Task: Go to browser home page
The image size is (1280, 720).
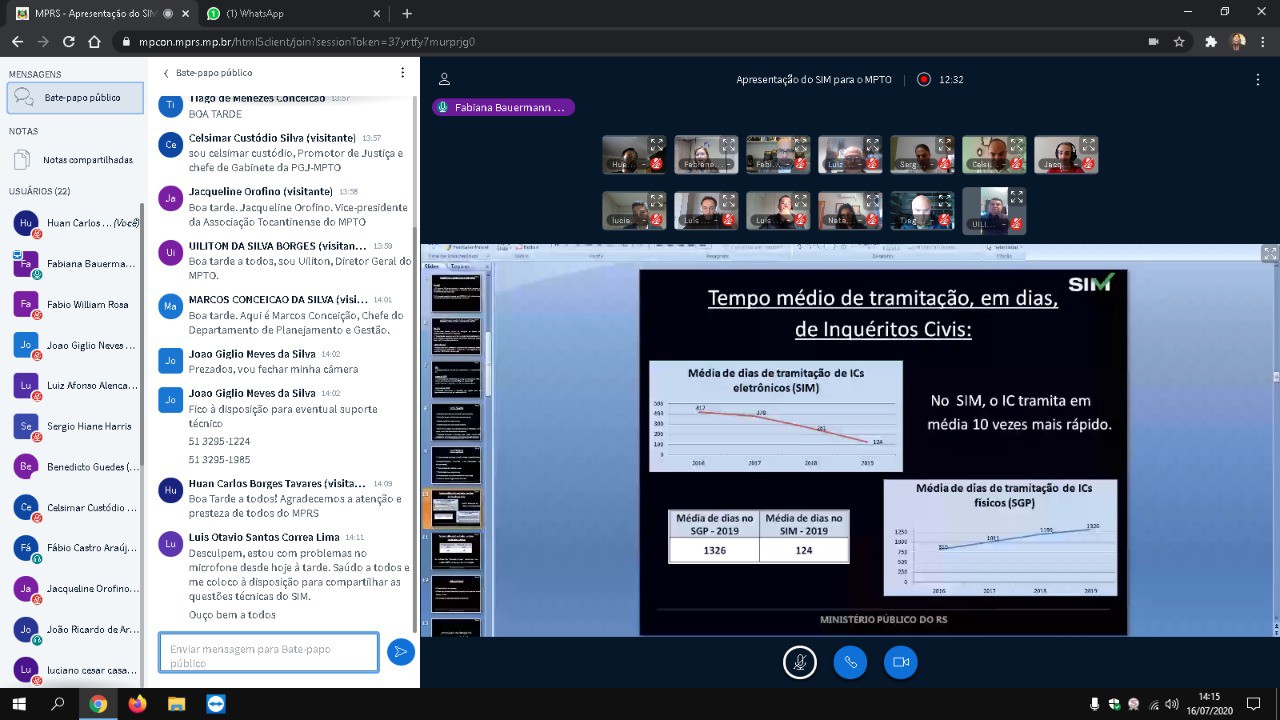Action: pos(94,42)
